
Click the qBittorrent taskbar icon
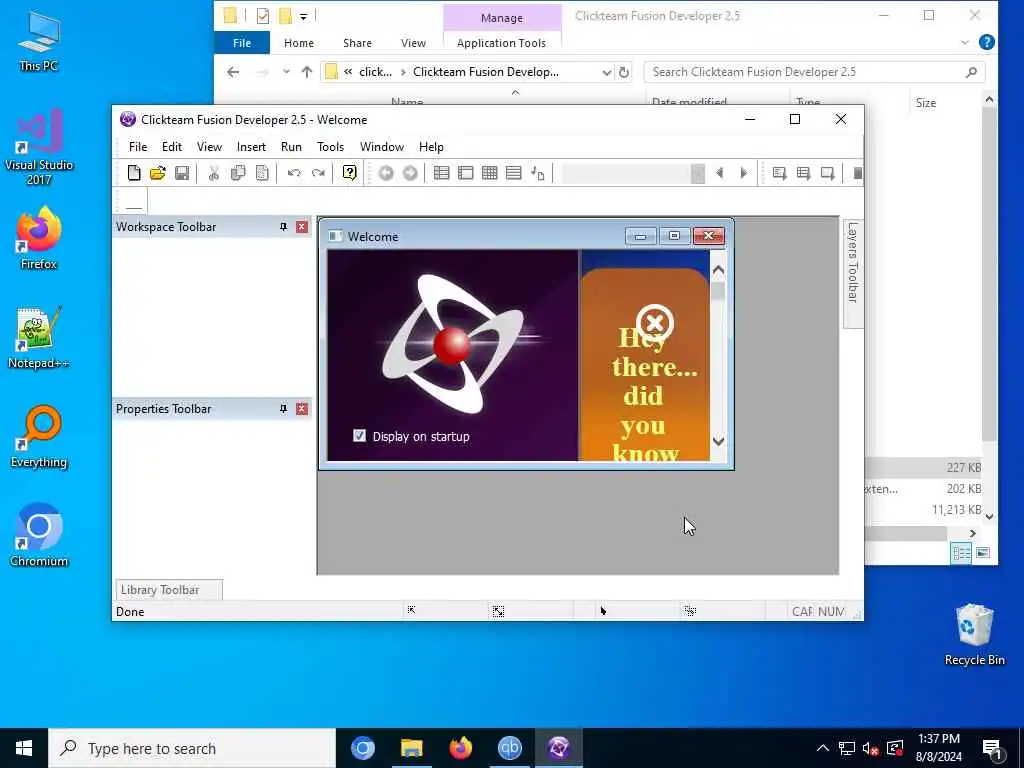click(x=509, y=748)
